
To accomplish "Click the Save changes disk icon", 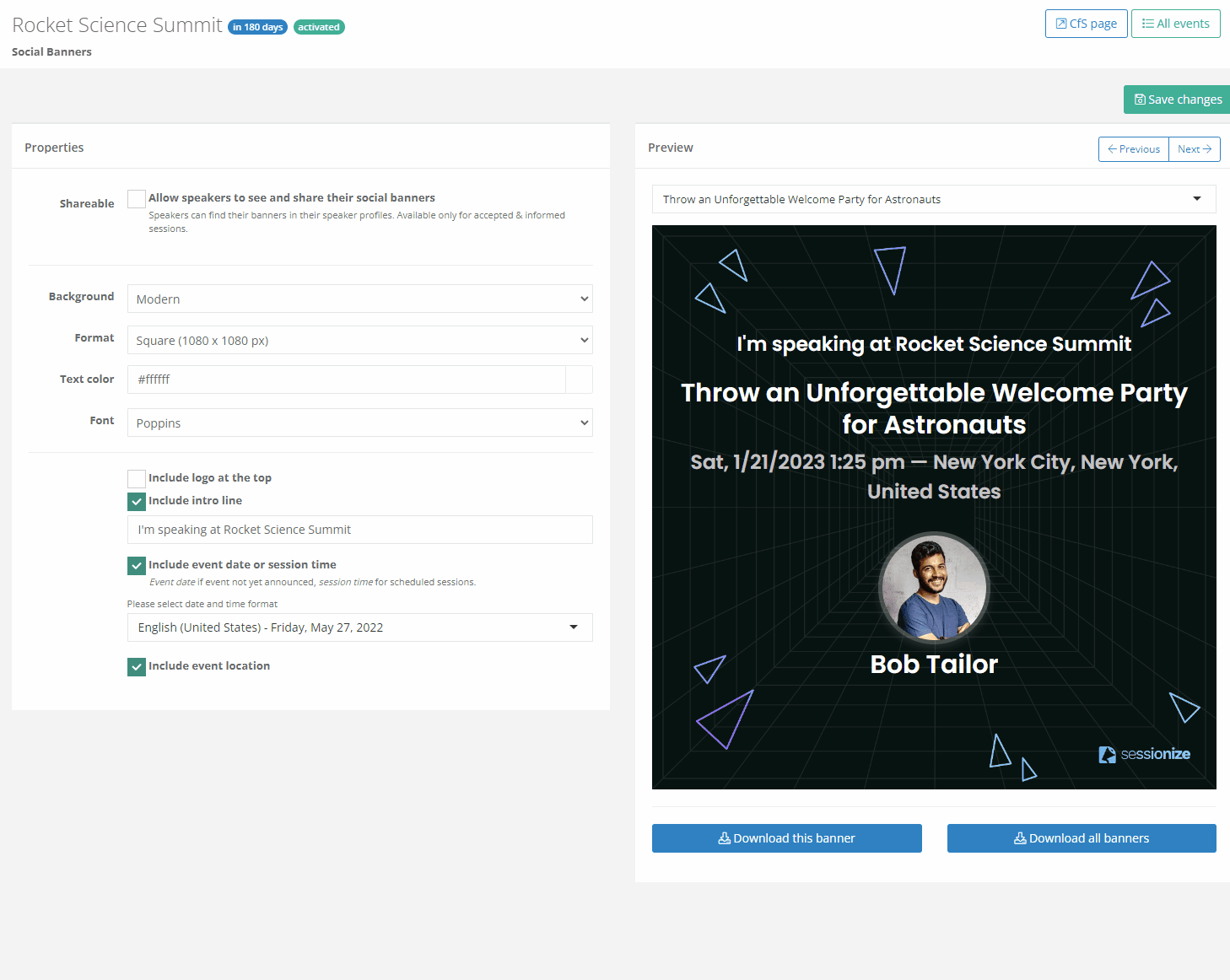I will coord(1140,100).
